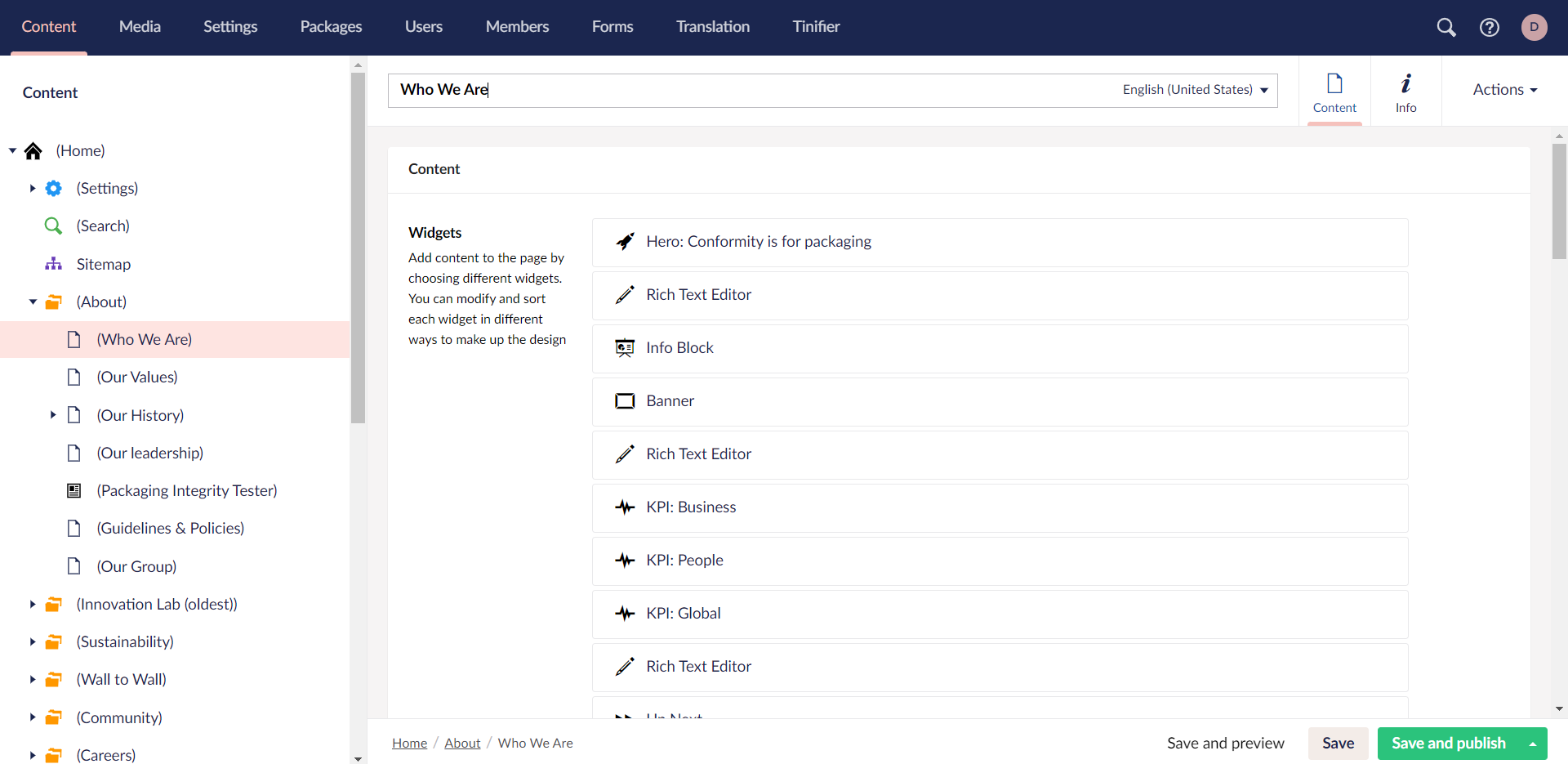Open the About breadcrumb link
Viewport: 1568px width, 764px height.
click(461, 743)
